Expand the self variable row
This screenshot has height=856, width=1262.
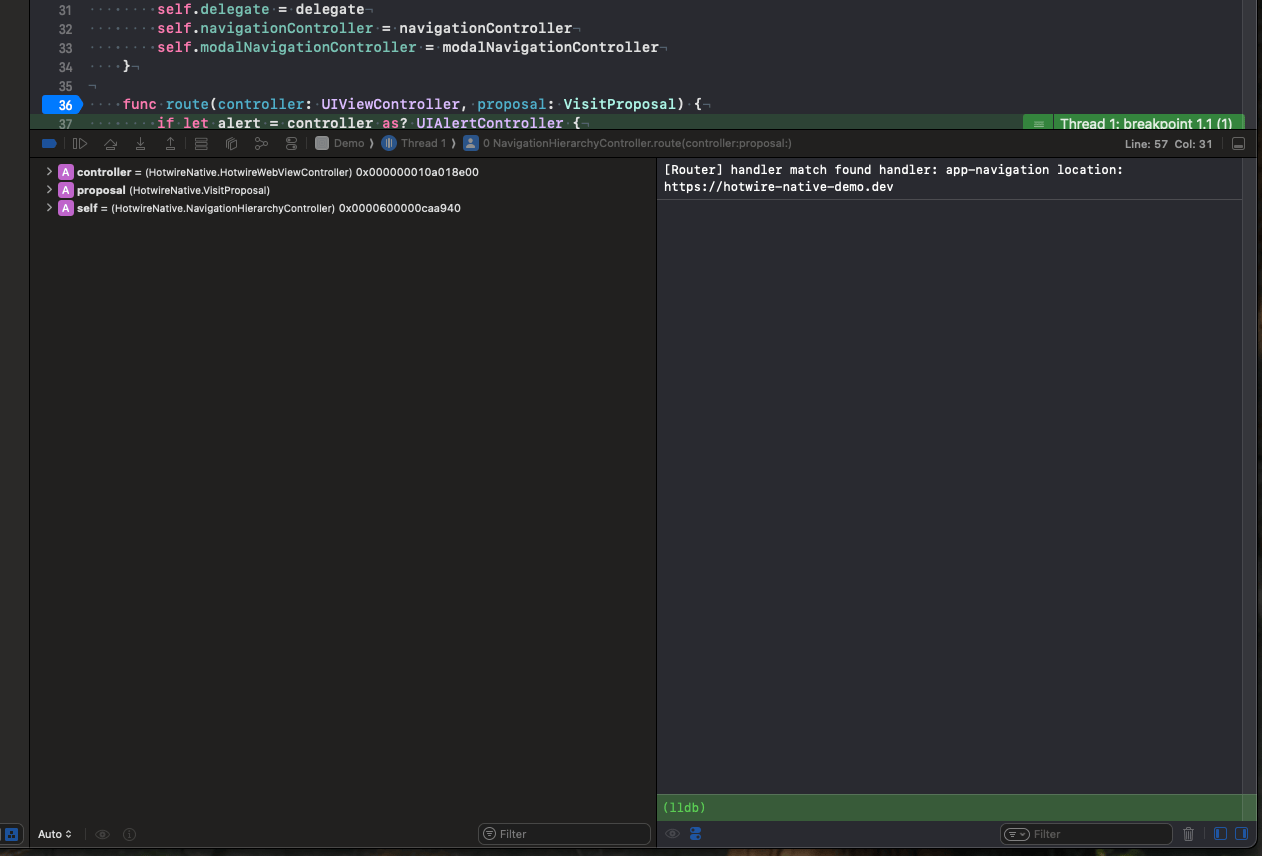point(49,208)
